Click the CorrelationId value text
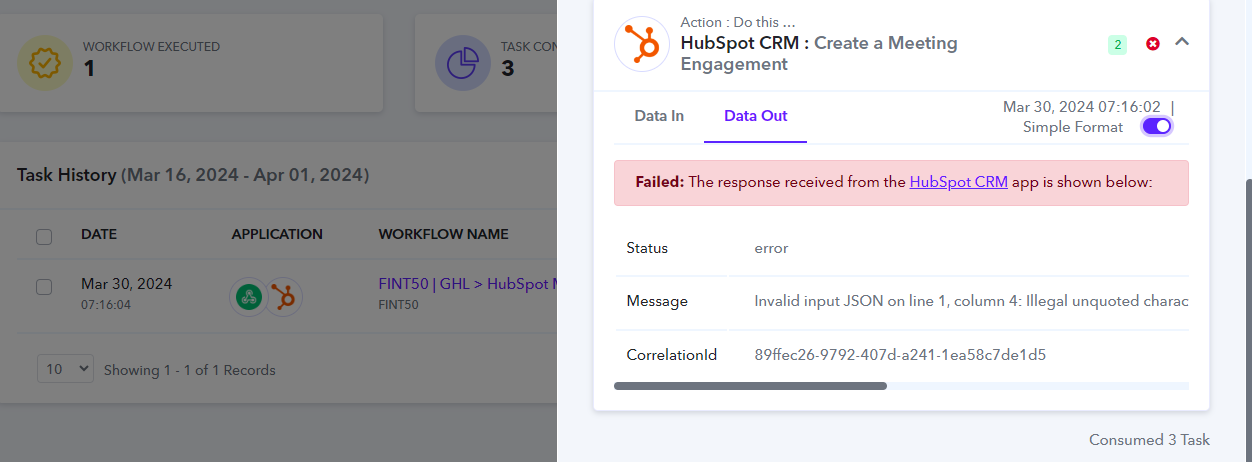 900,354
